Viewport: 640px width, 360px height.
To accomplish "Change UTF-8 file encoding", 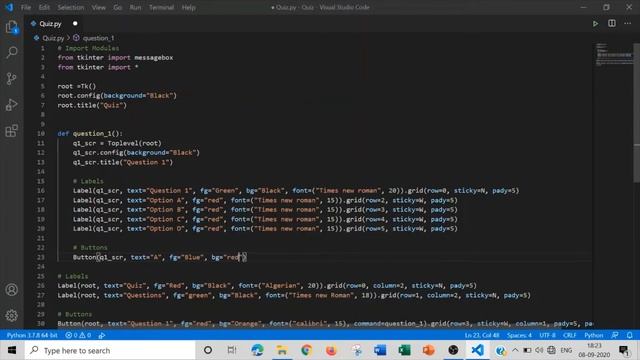I will (x=547, y=335).
